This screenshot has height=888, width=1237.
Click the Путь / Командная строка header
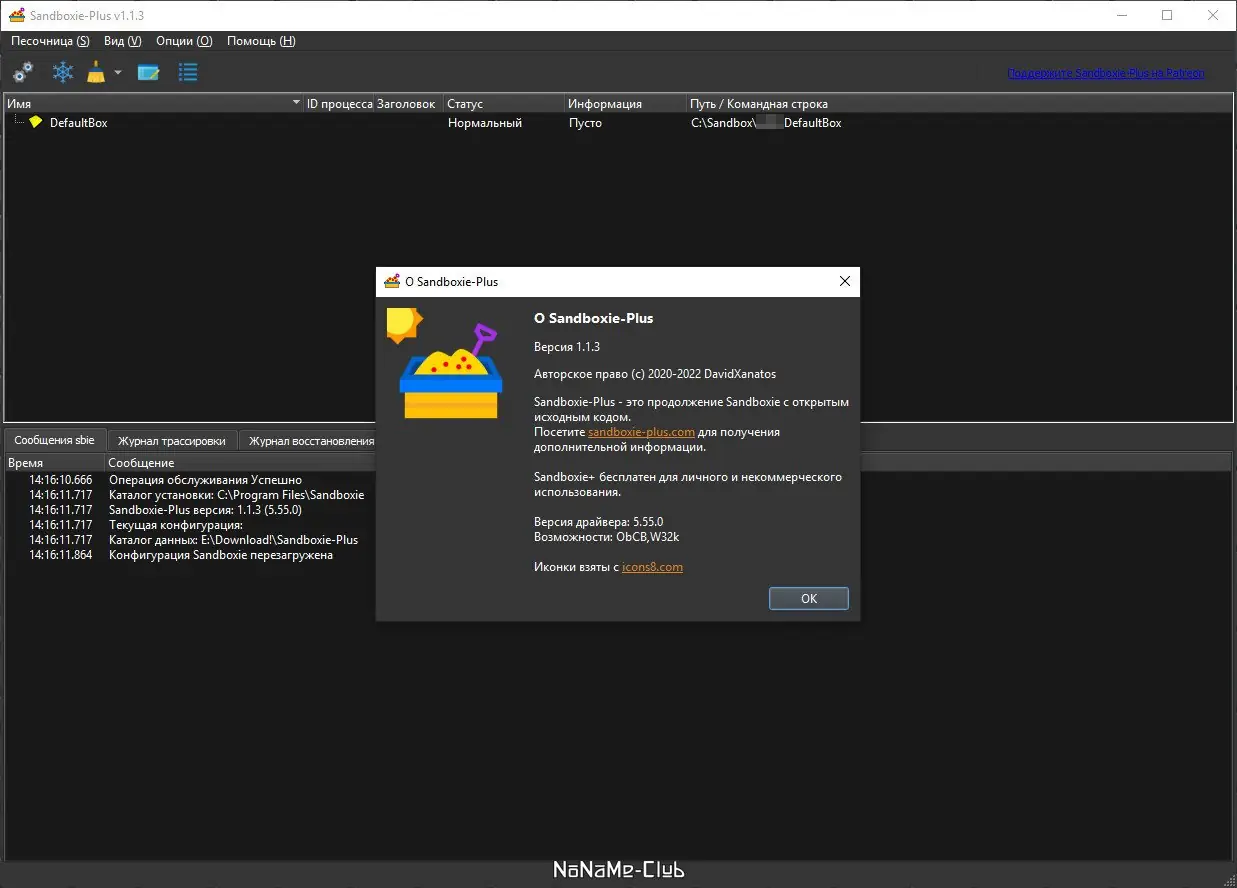[960, 104]
